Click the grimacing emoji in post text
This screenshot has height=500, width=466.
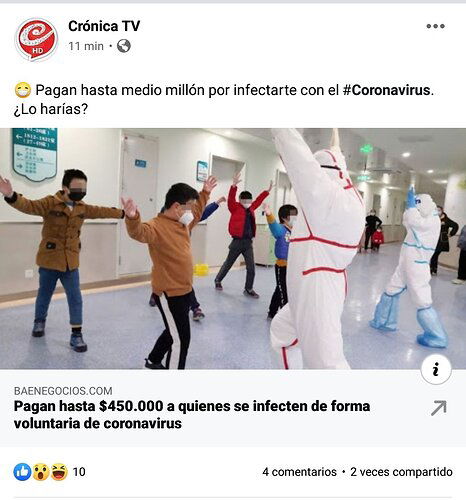point(23,90)
